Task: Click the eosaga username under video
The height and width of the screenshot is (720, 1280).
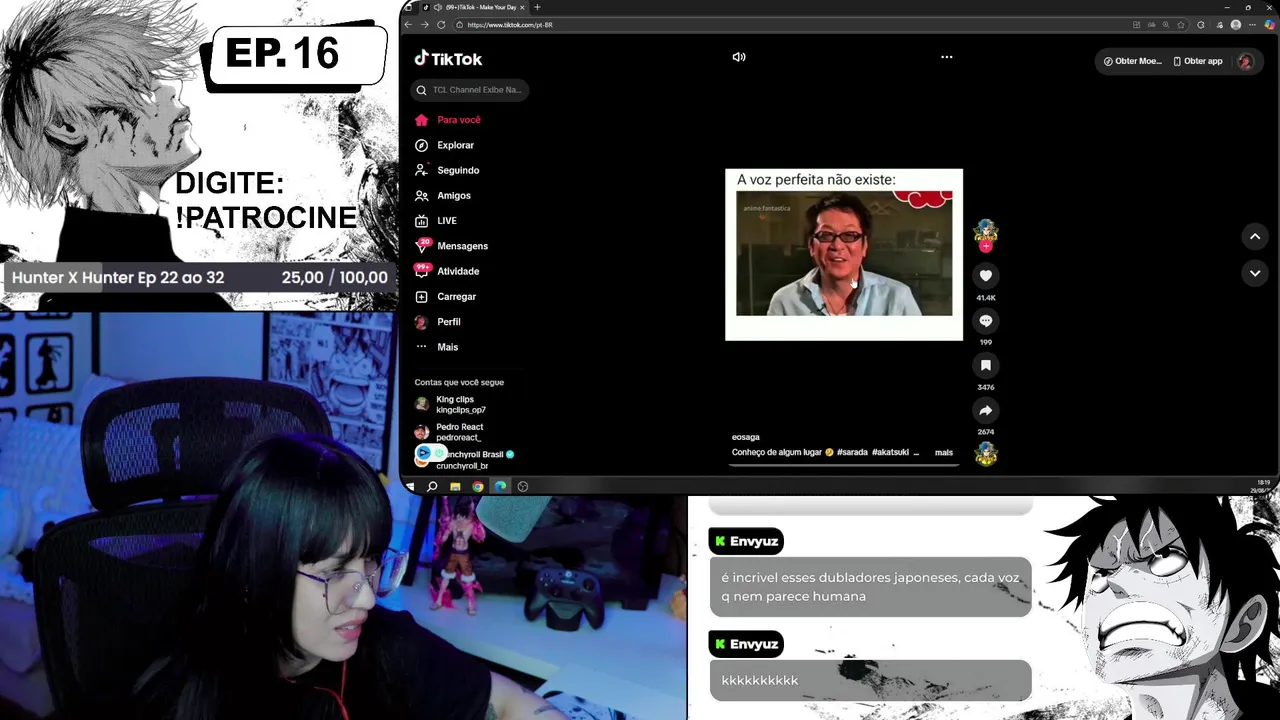Action: 746,437
